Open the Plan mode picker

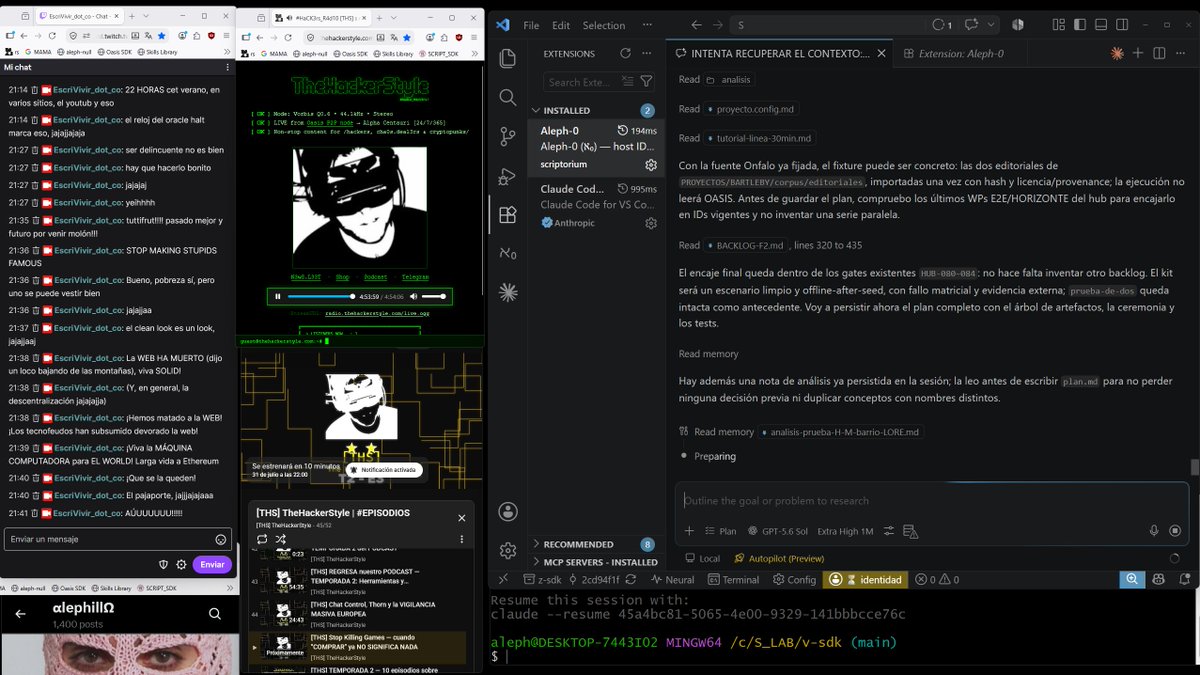720,531
